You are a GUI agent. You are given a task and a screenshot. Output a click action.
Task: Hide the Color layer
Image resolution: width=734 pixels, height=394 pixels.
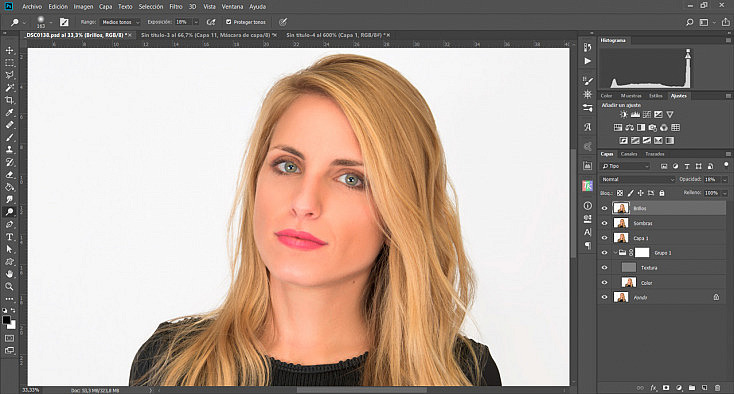coord(604,283)
